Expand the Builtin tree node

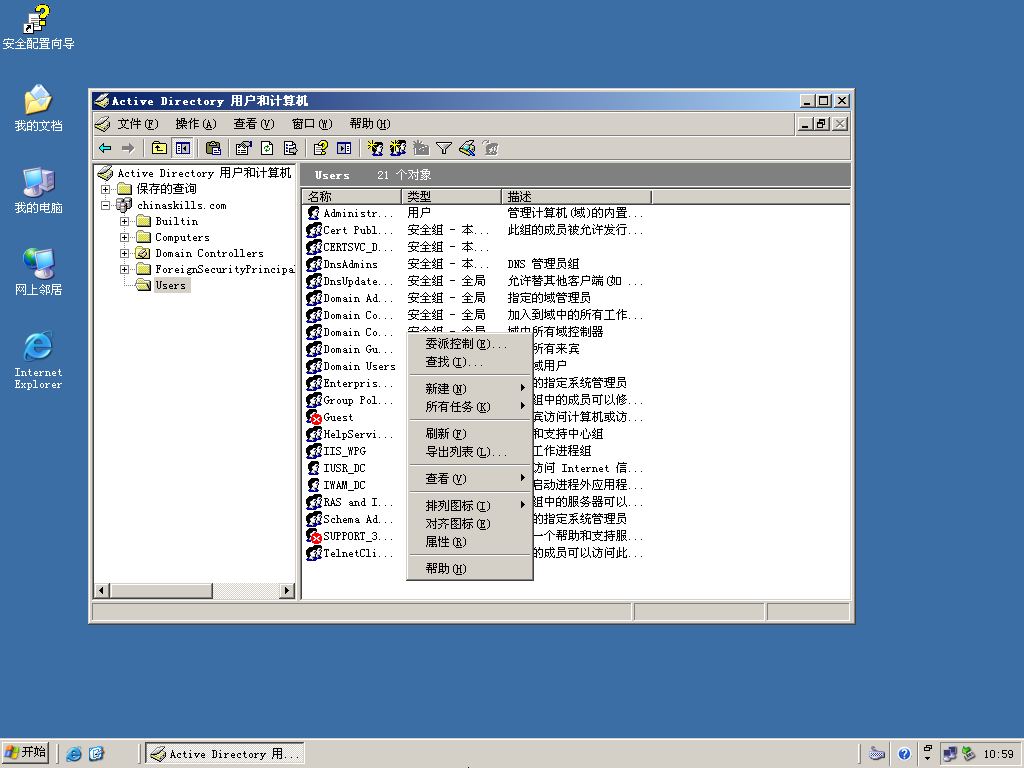click(124, 221)
